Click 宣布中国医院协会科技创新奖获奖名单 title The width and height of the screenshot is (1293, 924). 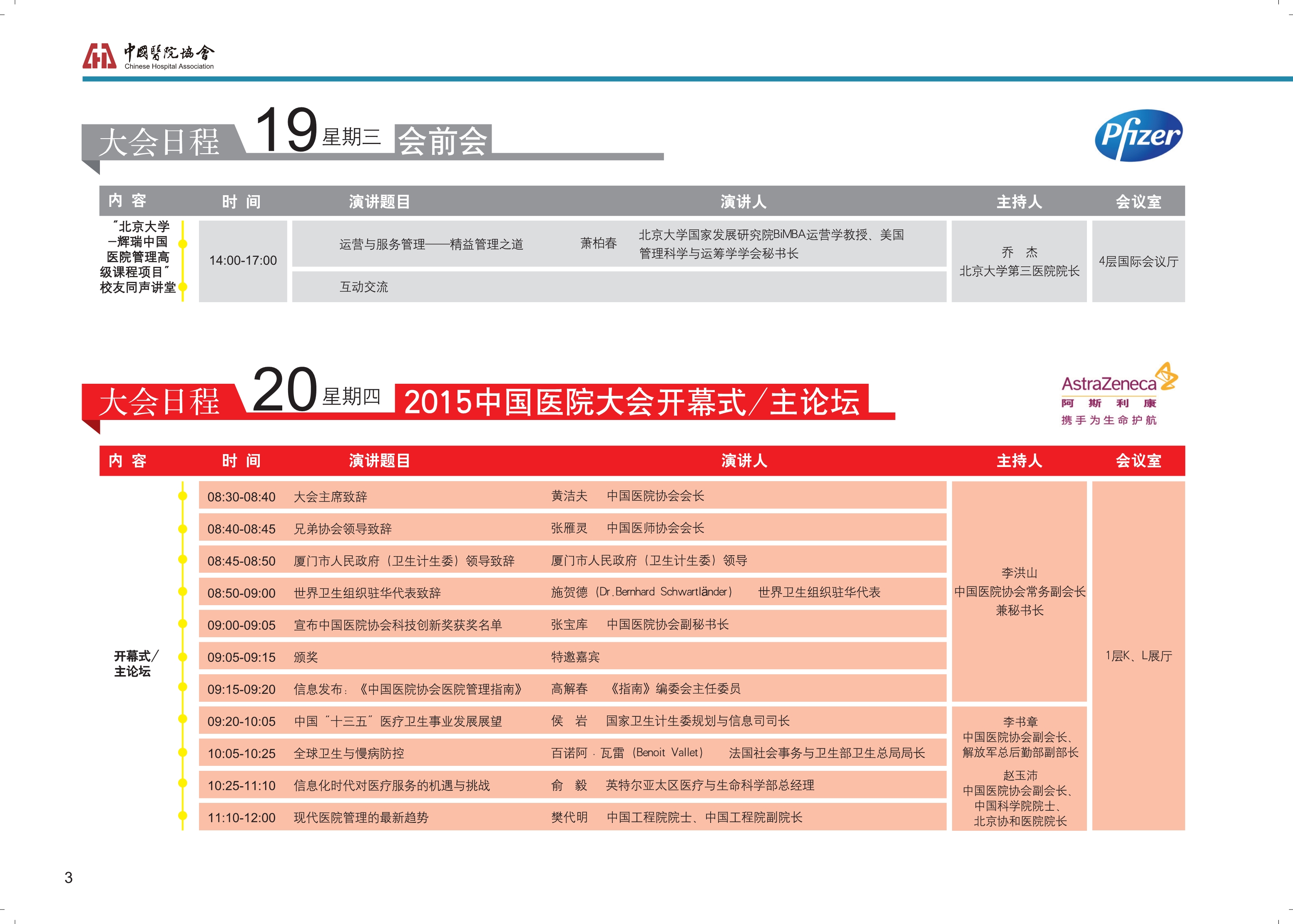(x=398, y=625)
